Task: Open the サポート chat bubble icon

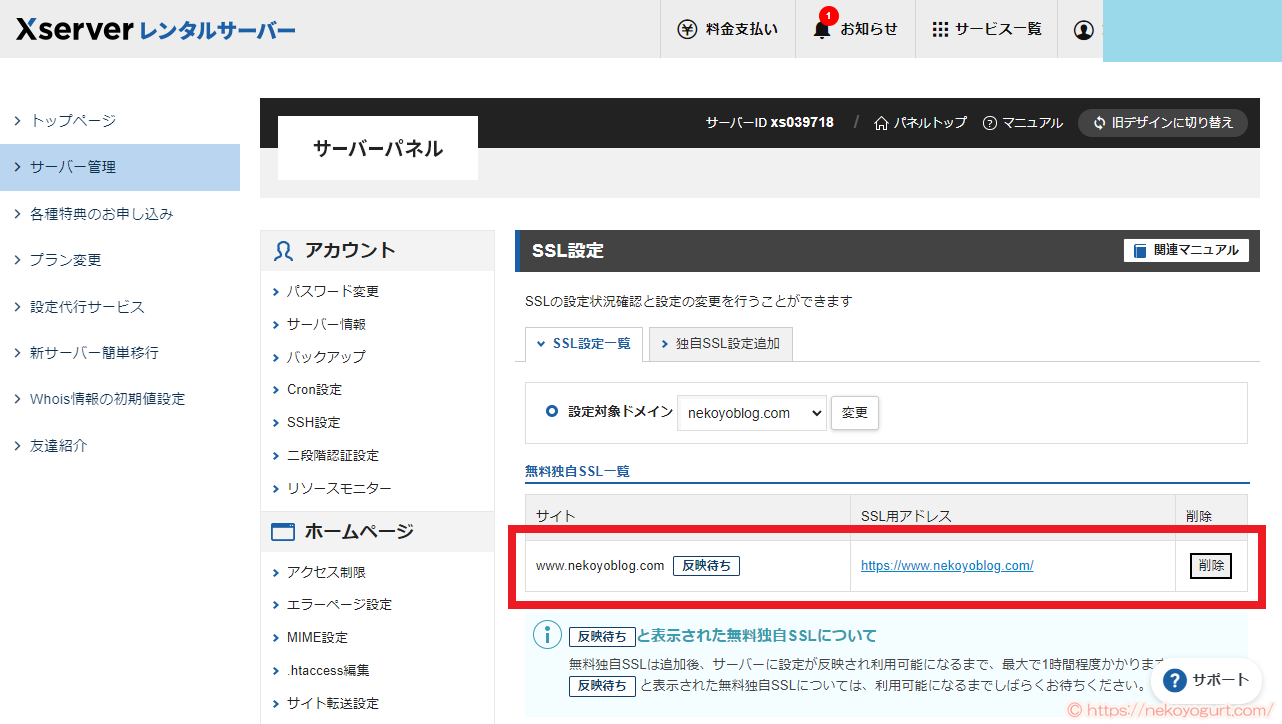Action: 1173,680
